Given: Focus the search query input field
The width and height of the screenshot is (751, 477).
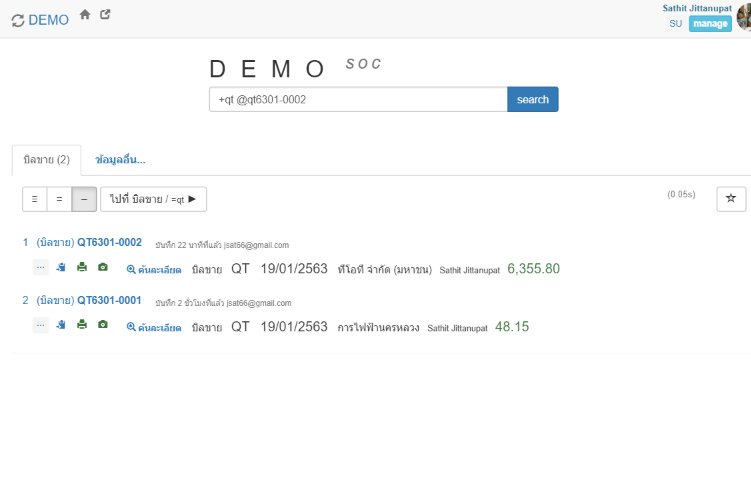Looking at the screenshot, I should pos(357,99).
